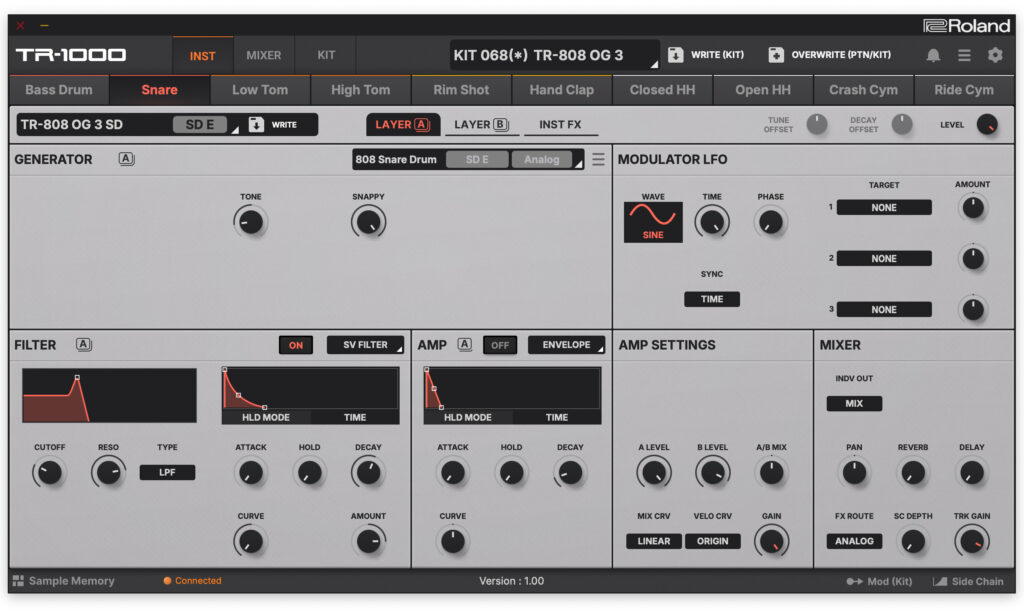This screenshot has height=614, width=1024.
Task: Click the LFO target 1 NONE button
Action: [x=884, y=208]
